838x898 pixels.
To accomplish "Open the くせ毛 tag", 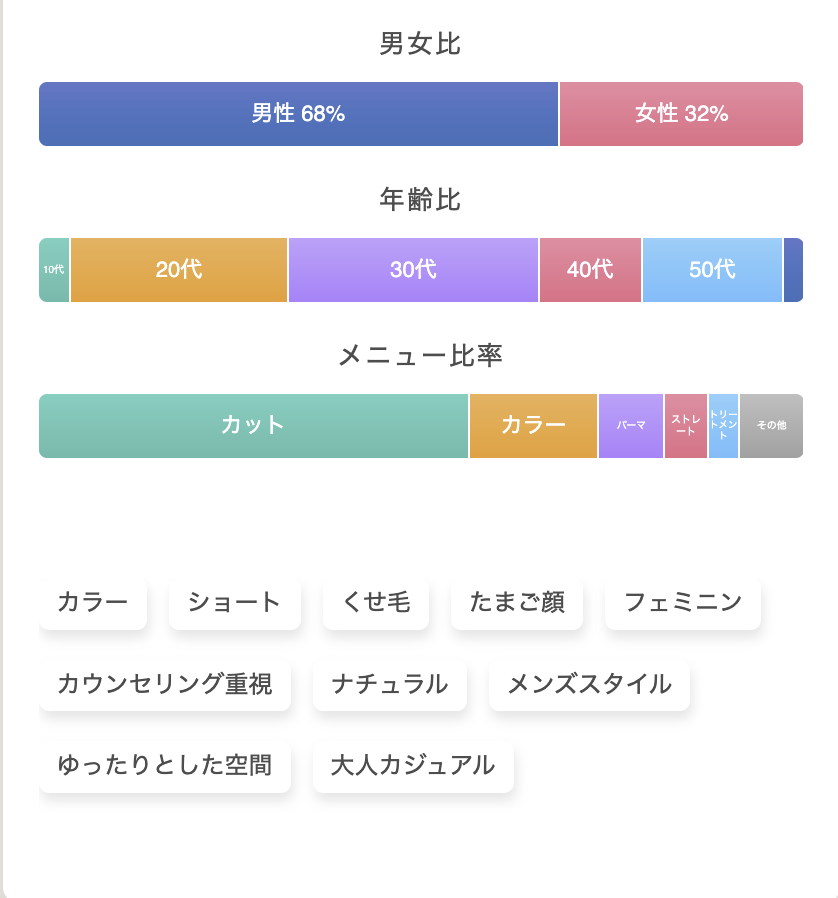I will pos(376,602).
